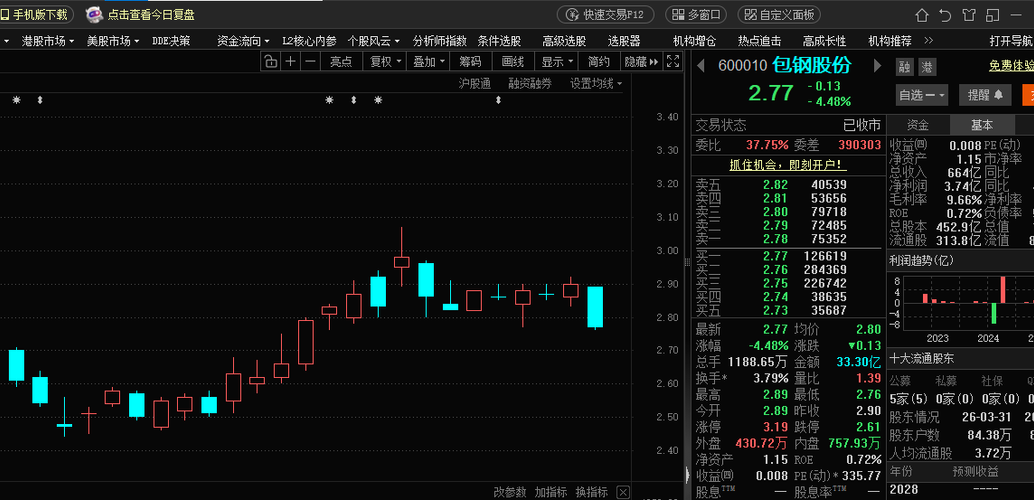Click 改参数 to edit indicator parameters
Screen dimensions: 1034x500
click(x=510, y=492)
